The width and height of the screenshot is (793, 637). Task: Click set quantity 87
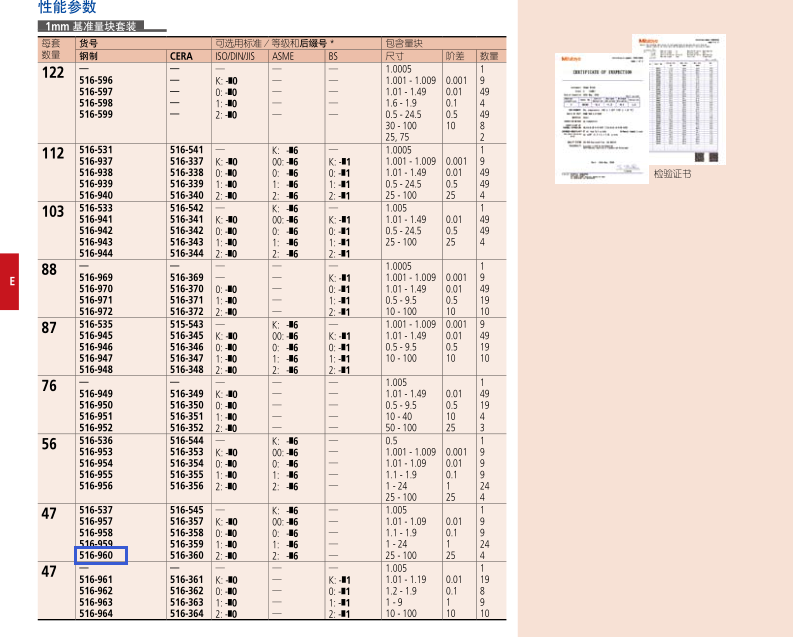pos(49,328)
